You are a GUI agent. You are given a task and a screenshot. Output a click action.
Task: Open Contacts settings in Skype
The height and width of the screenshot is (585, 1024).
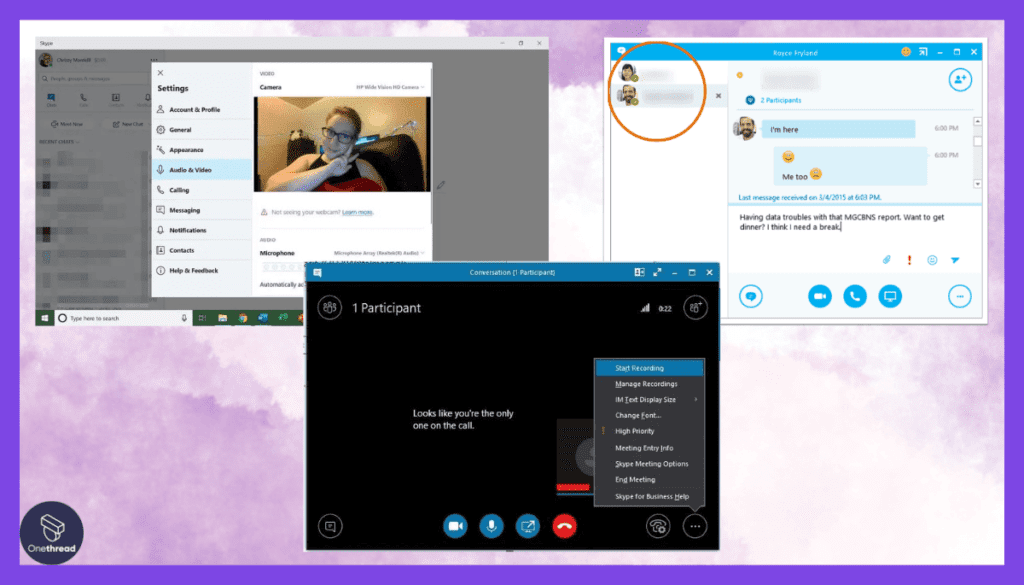(x=202, y=250)
